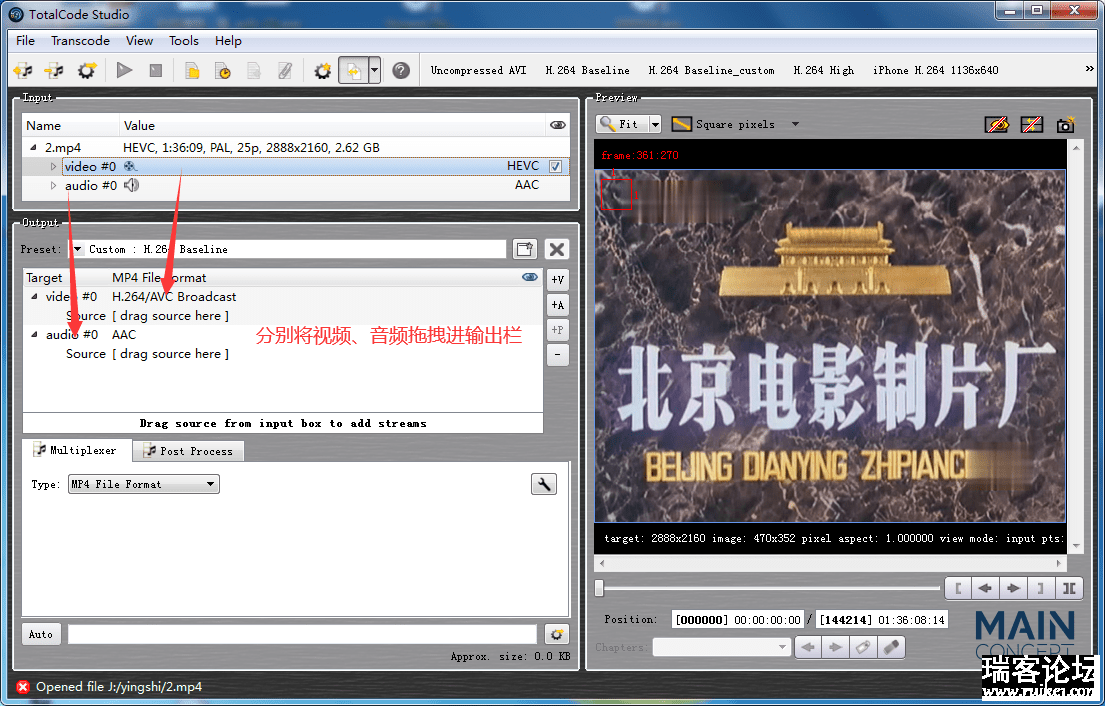Add a video stream with +V

[557, 280]
